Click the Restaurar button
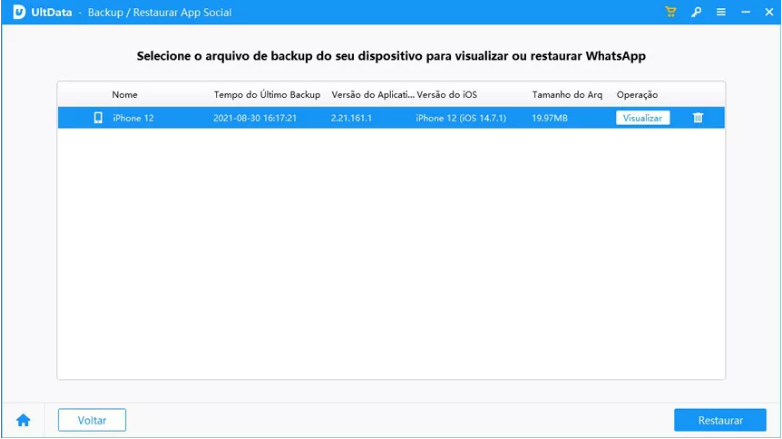This screenshot has width=782, height=439. pyautogui.click(x=720, y=420)
